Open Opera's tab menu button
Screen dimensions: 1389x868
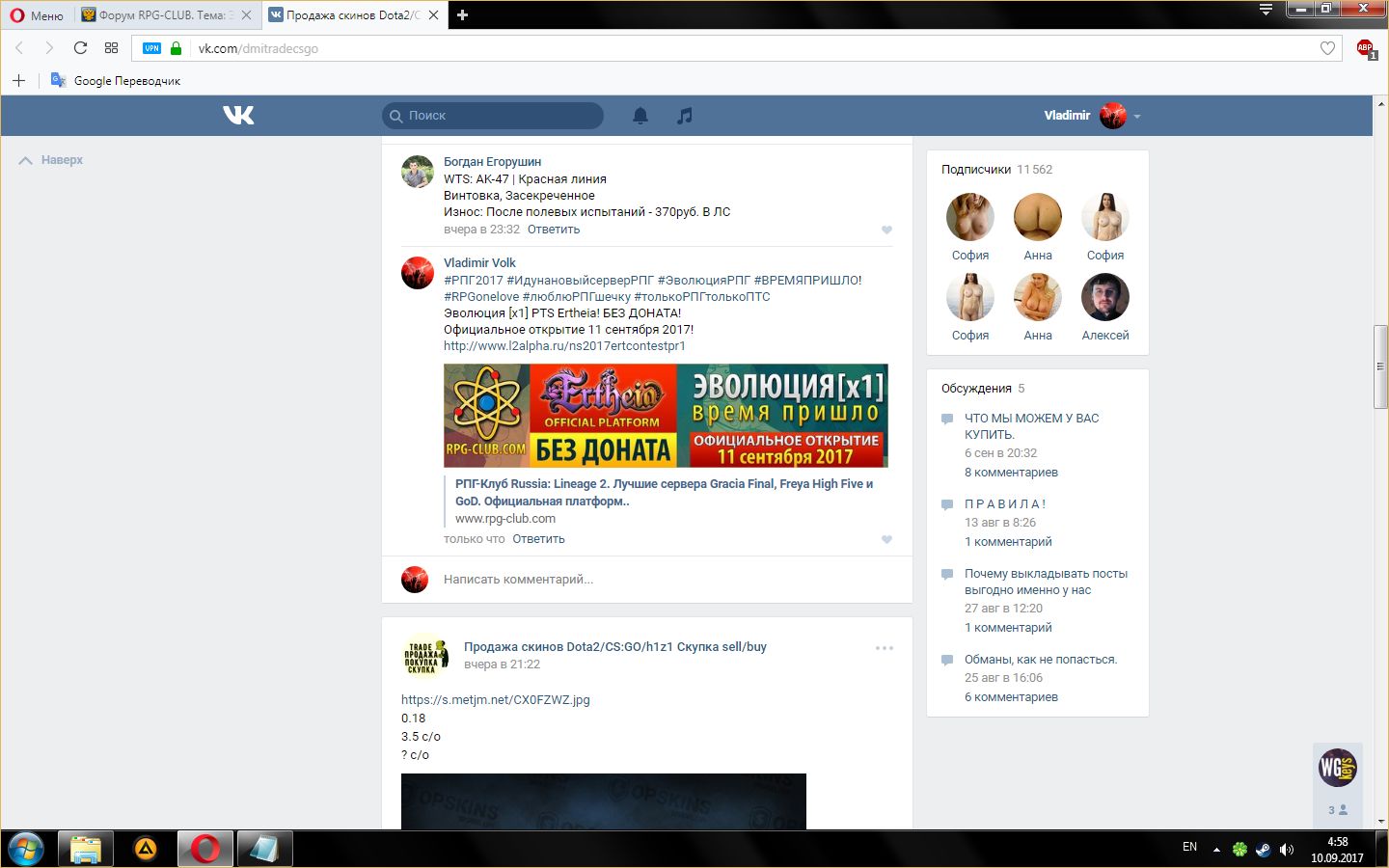(1266, 10)
